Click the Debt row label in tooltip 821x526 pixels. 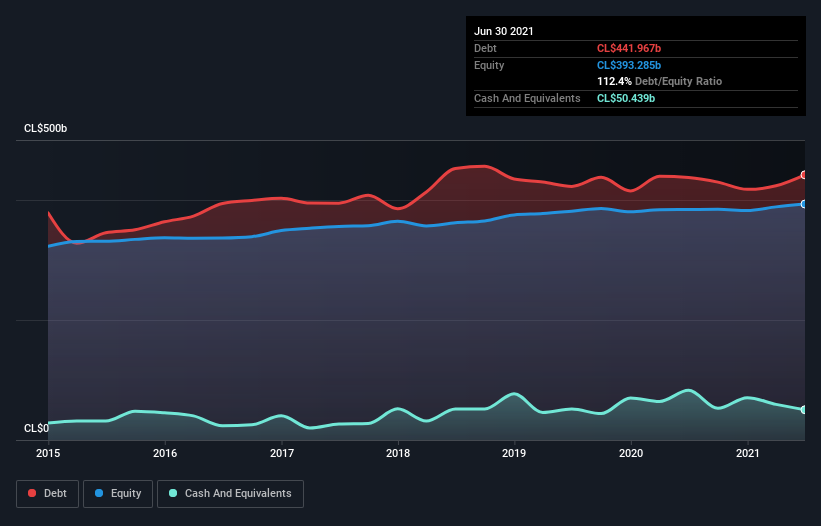[485, 48]
